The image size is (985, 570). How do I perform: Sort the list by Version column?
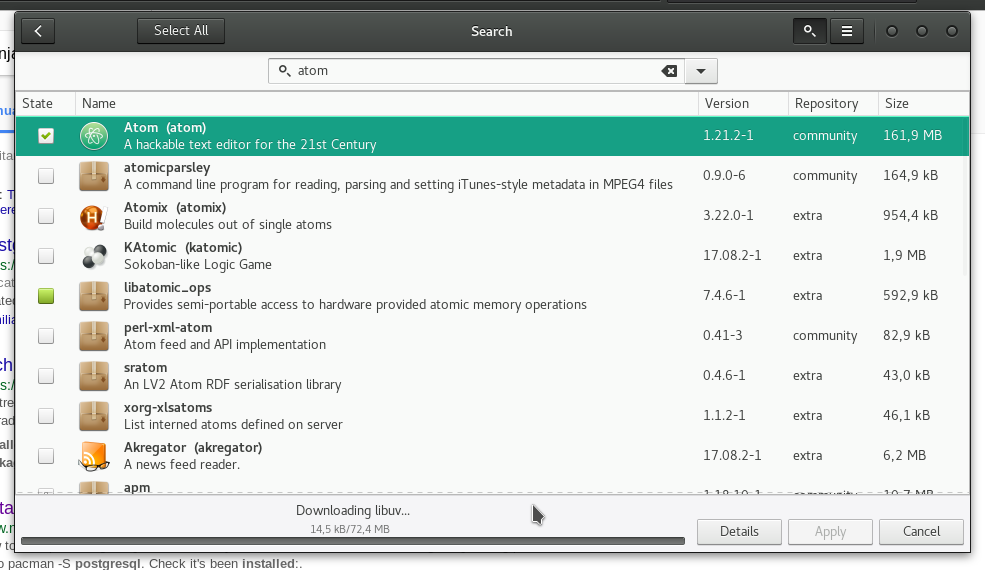pos(726,103)
